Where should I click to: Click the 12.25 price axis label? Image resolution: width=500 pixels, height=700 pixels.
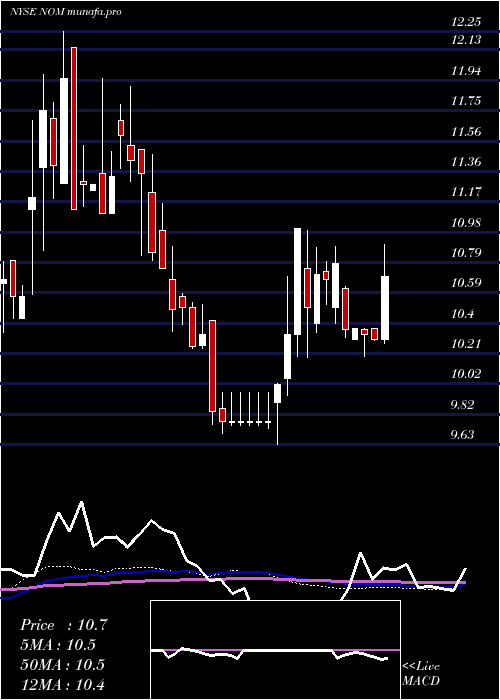[466, 21]
